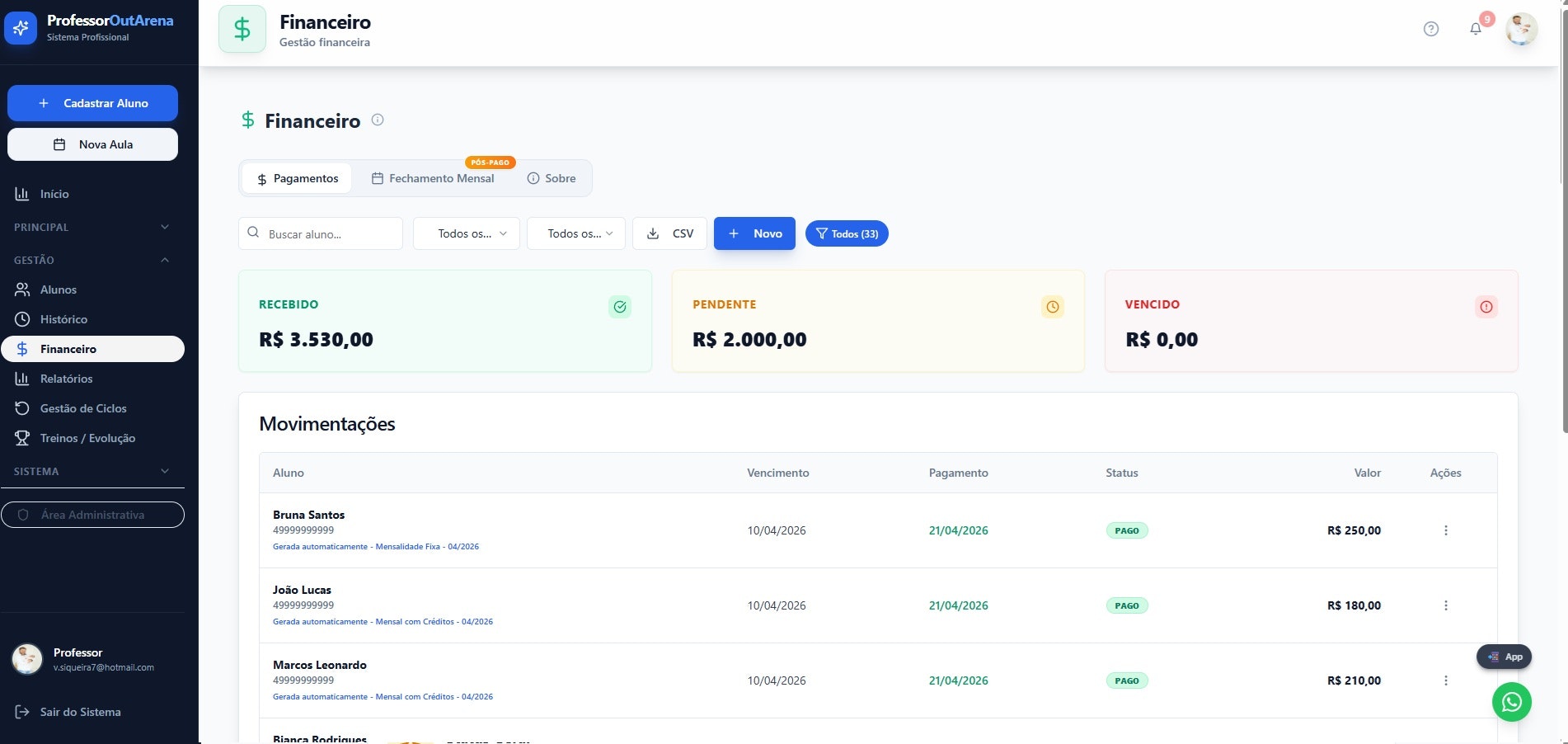Viewport: 1568px width, 744px height.
Task: Open actions menu for Bruna Santos
Action: point(1446,530)
